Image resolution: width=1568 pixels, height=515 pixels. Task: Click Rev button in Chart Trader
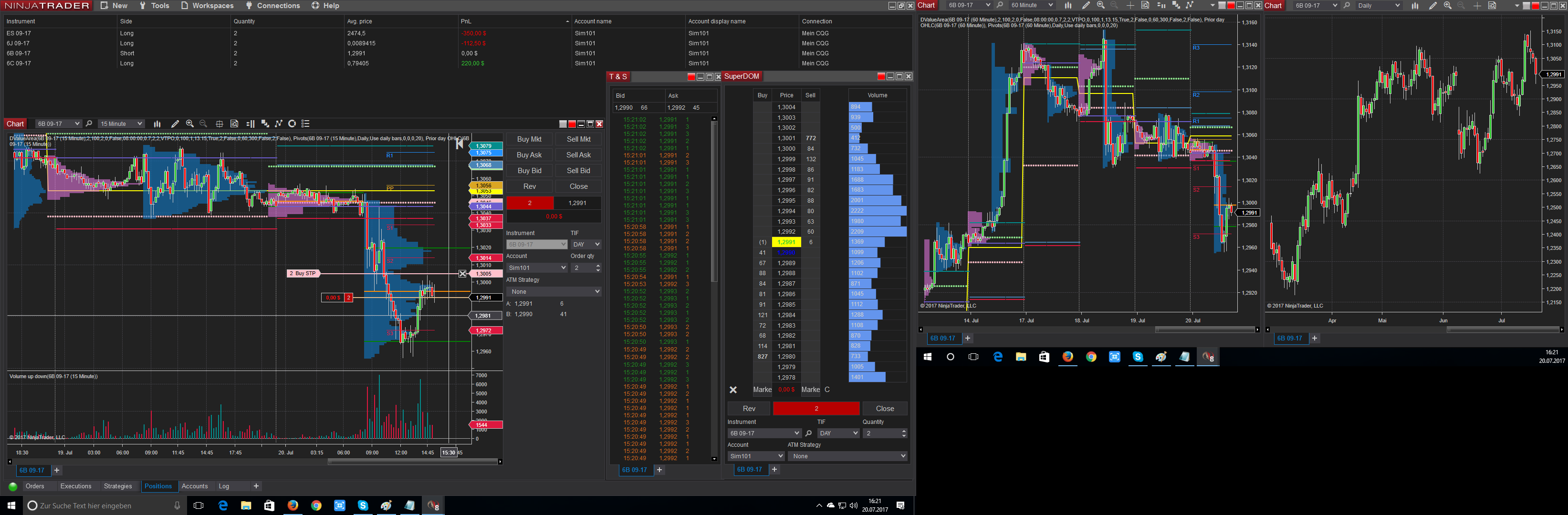pyautogui.click(x=530, y=186)
